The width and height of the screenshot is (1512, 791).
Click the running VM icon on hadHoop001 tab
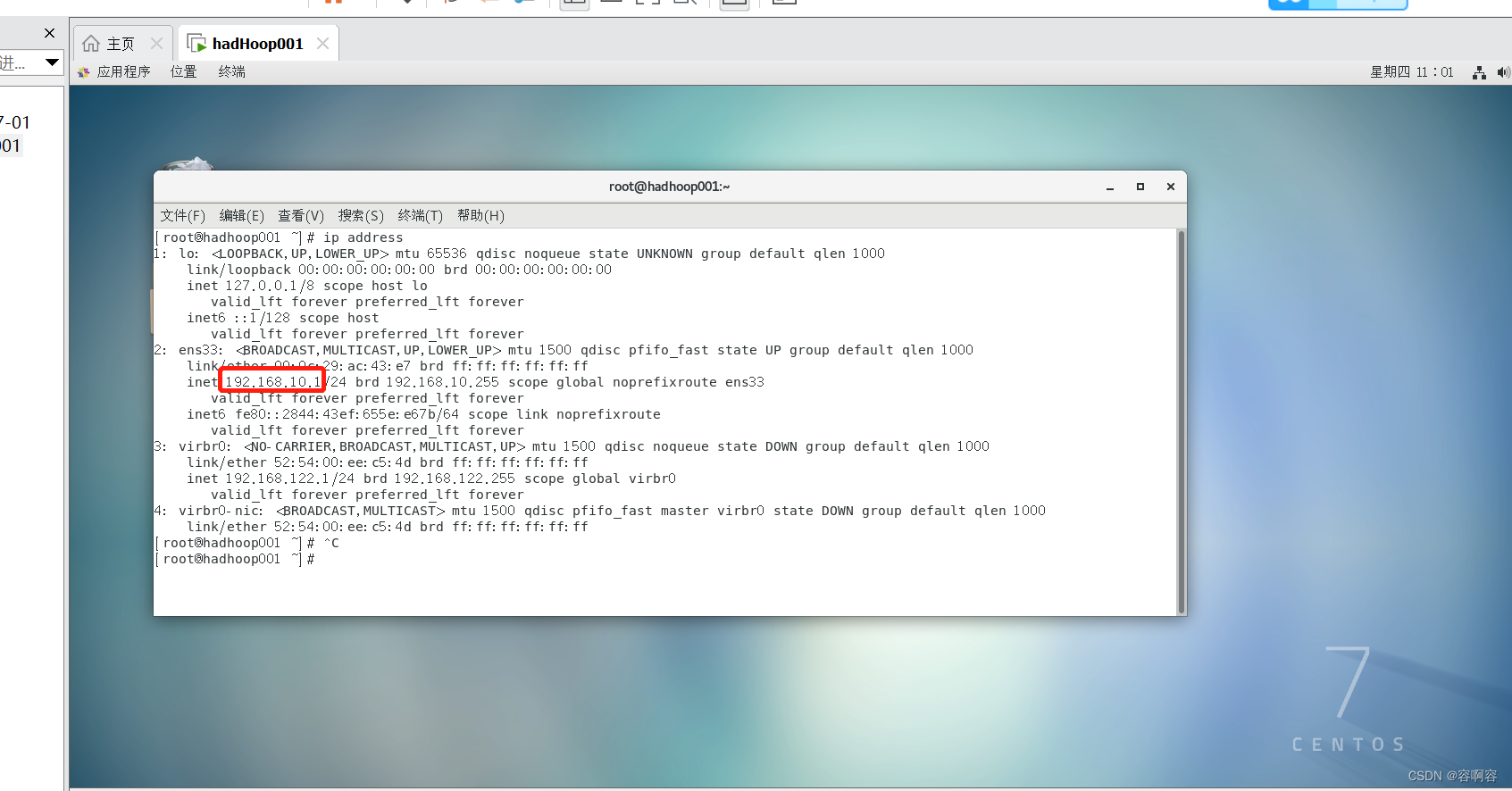coord(196,43)
